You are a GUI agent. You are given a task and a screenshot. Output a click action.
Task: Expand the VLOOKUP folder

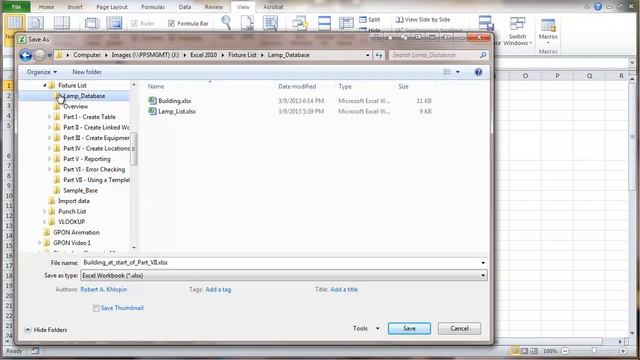44,222
